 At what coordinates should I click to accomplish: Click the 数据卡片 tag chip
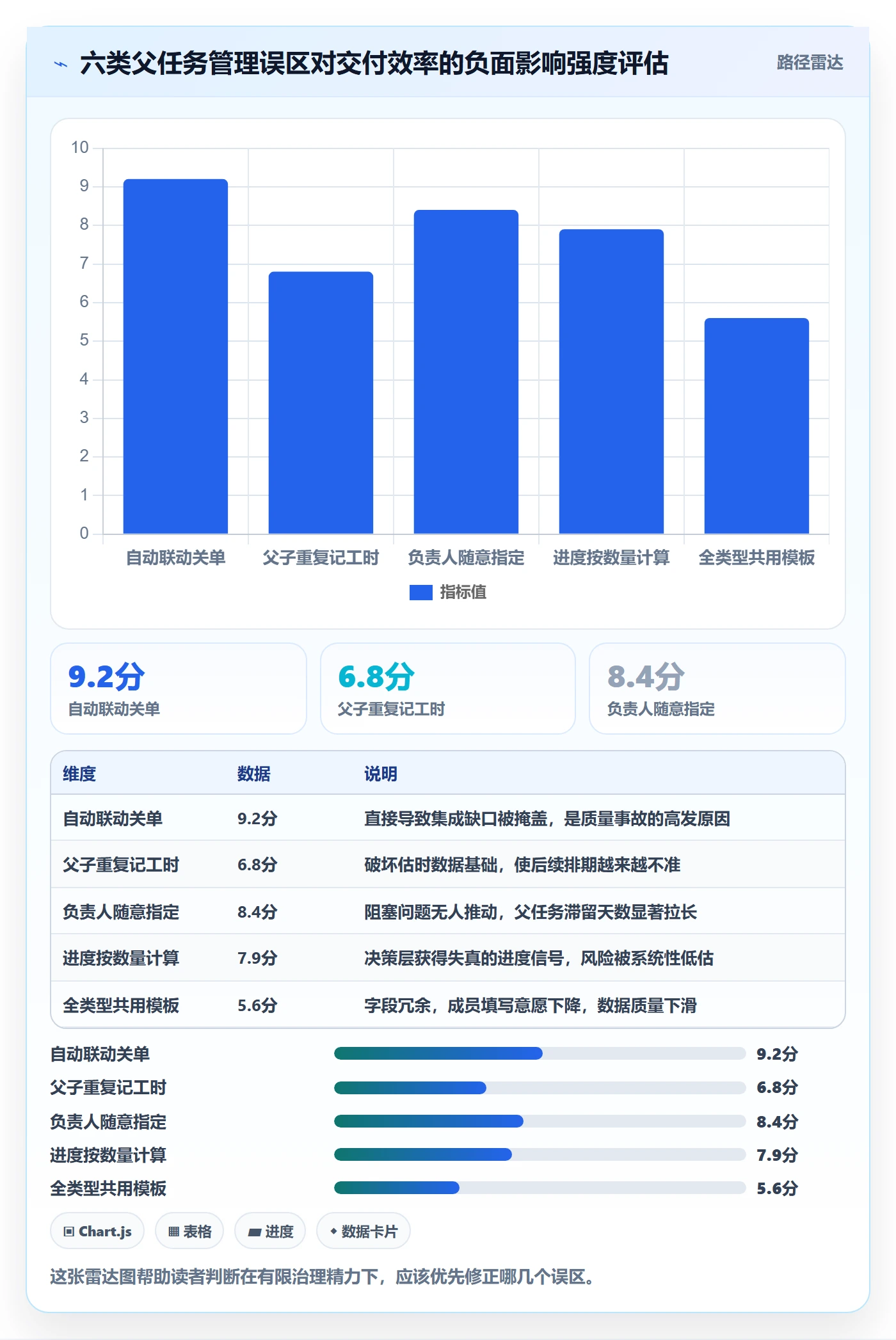(x=364, y=1231)
